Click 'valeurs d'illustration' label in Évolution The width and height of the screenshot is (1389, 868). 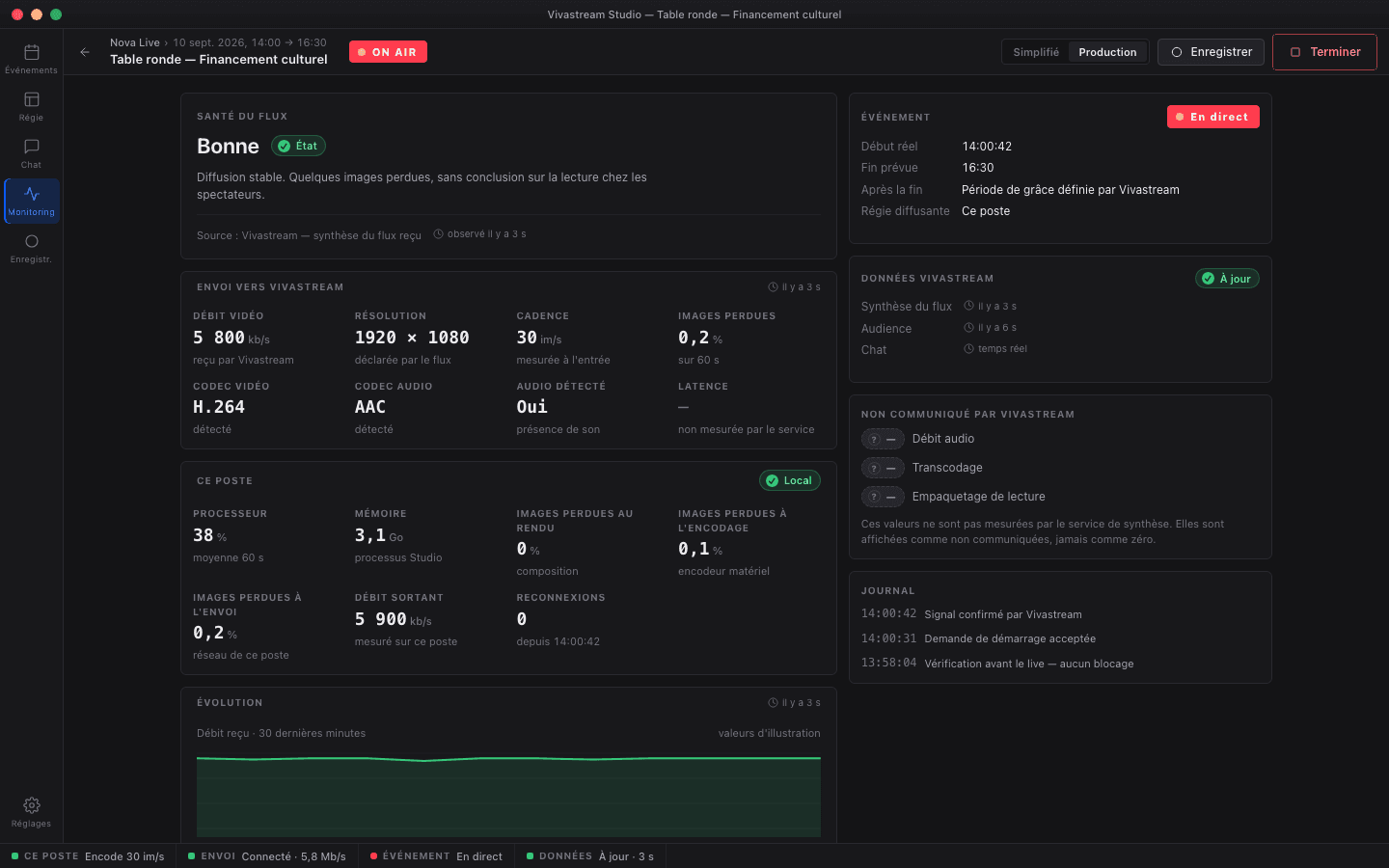[x=770, y=733]
